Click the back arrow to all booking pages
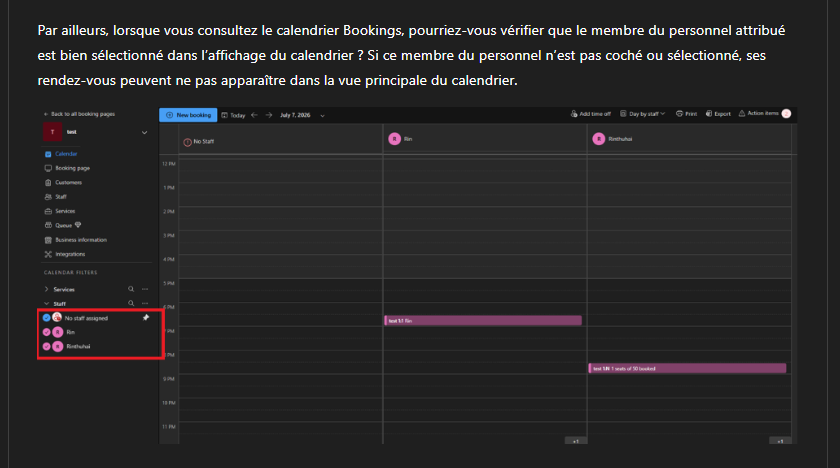 pos(46,114)
